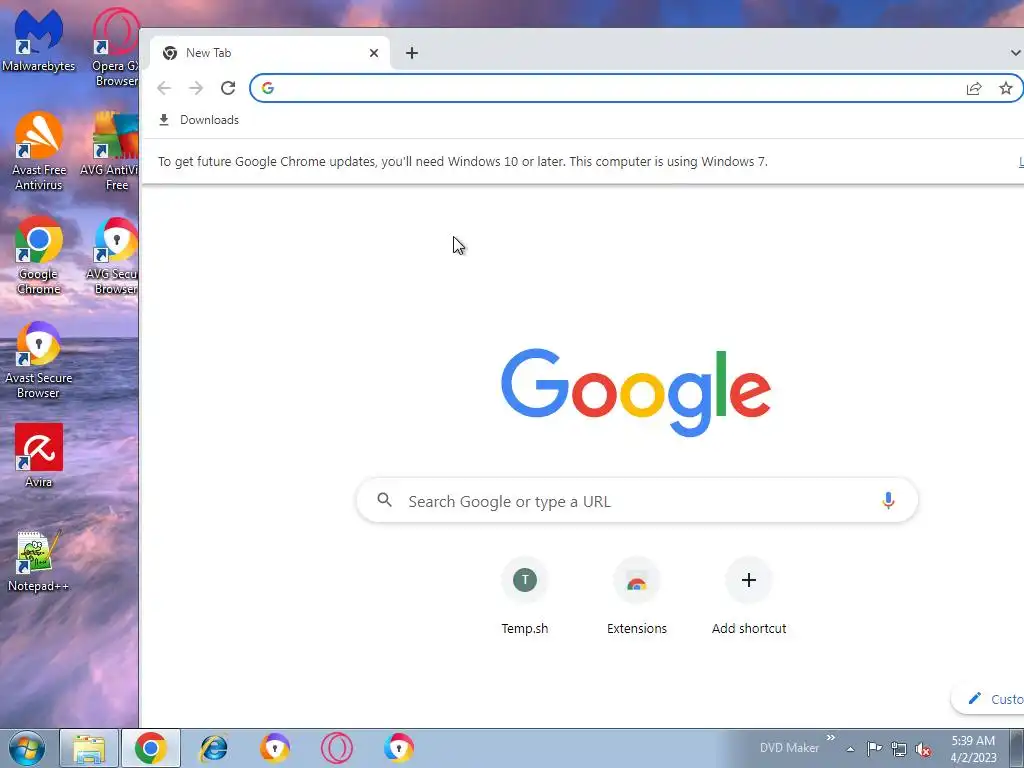Click the Customize Chrome pencil button
Viewport: 1024px width, 768px height.
[x=989, y=699]
